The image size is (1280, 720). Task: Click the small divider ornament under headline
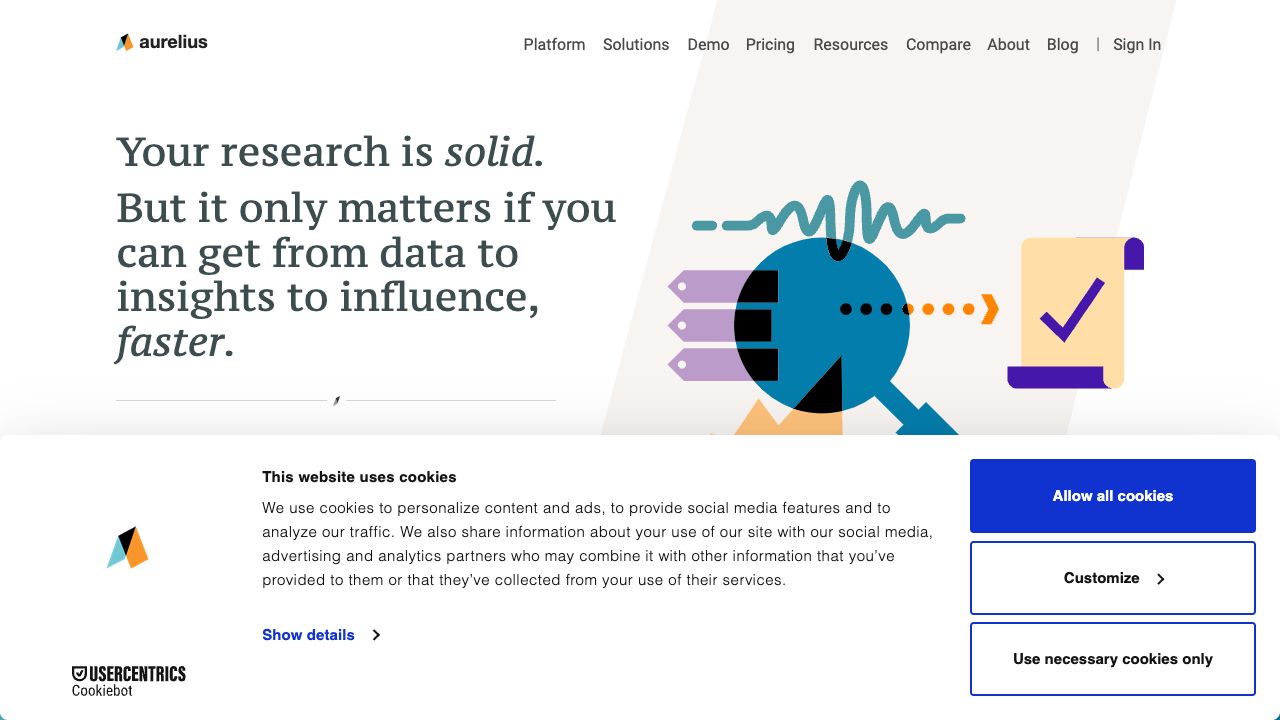[336, 400]
